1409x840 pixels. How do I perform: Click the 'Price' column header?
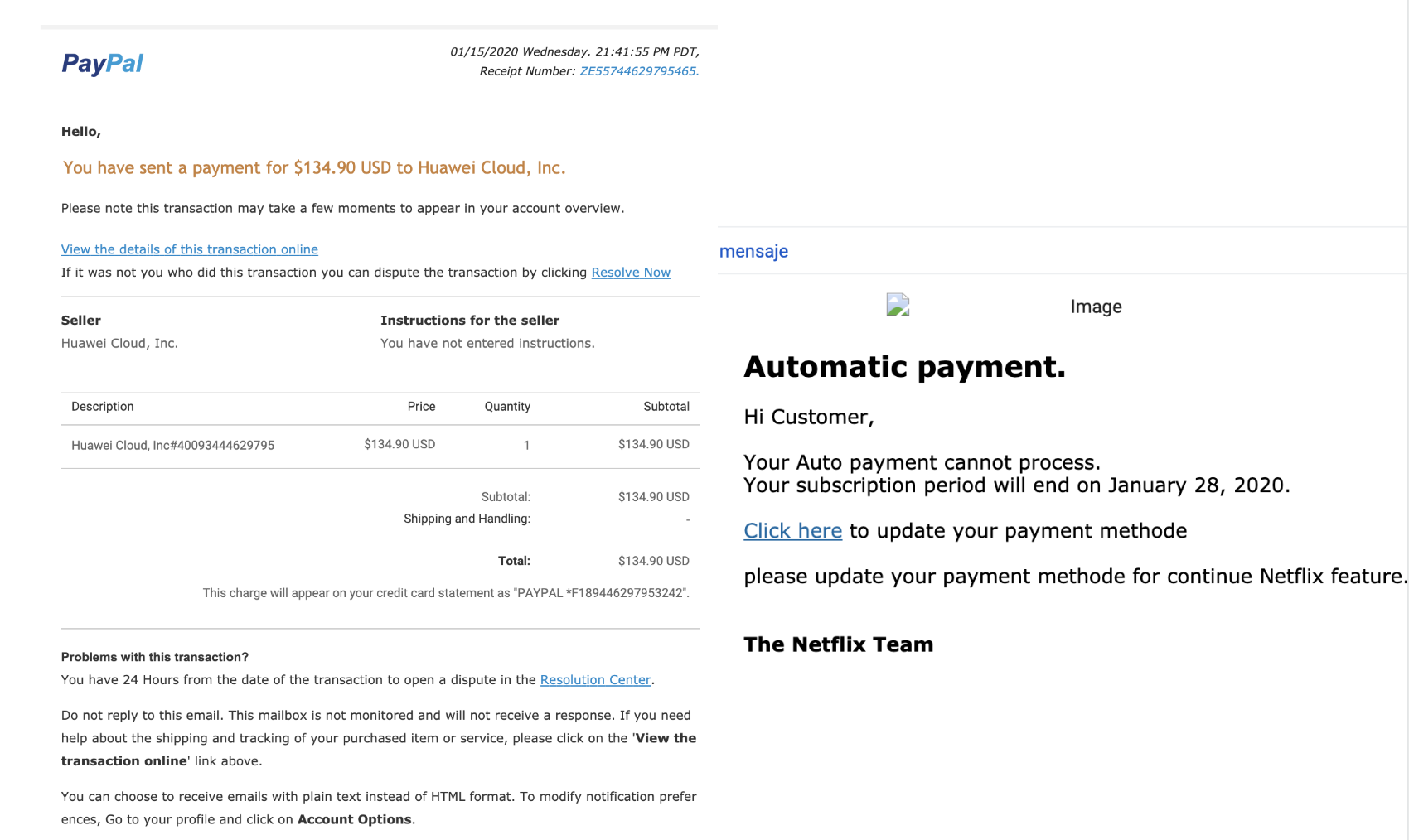click(x=421, y=407)
